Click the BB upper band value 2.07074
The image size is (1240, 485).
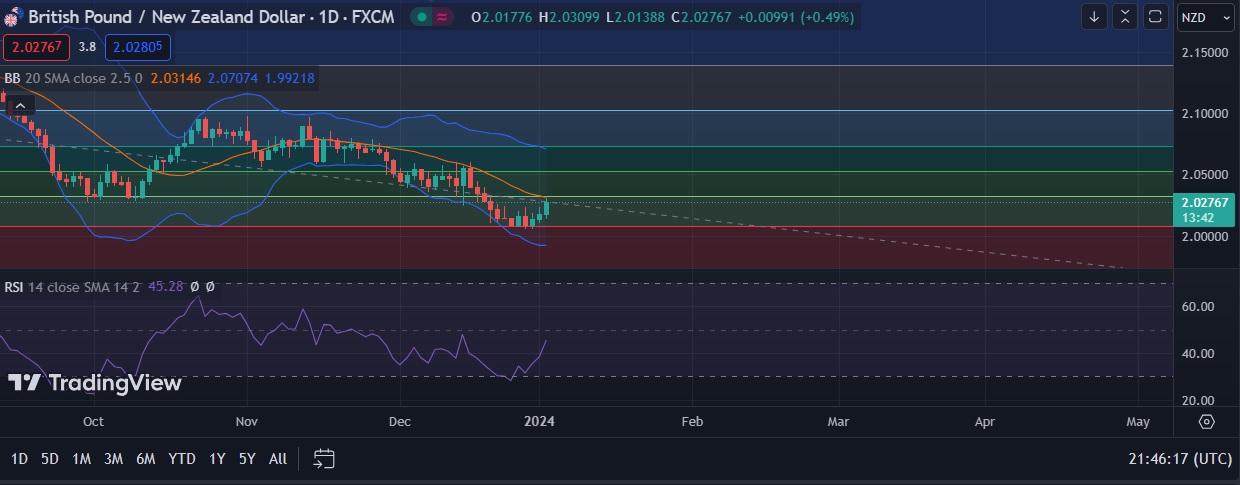tap(233, 77)
